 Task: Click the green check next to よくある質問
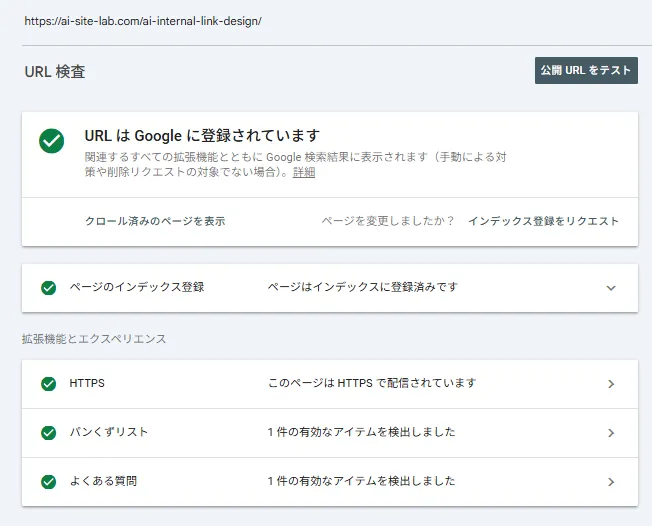click(x=49, y=482)
